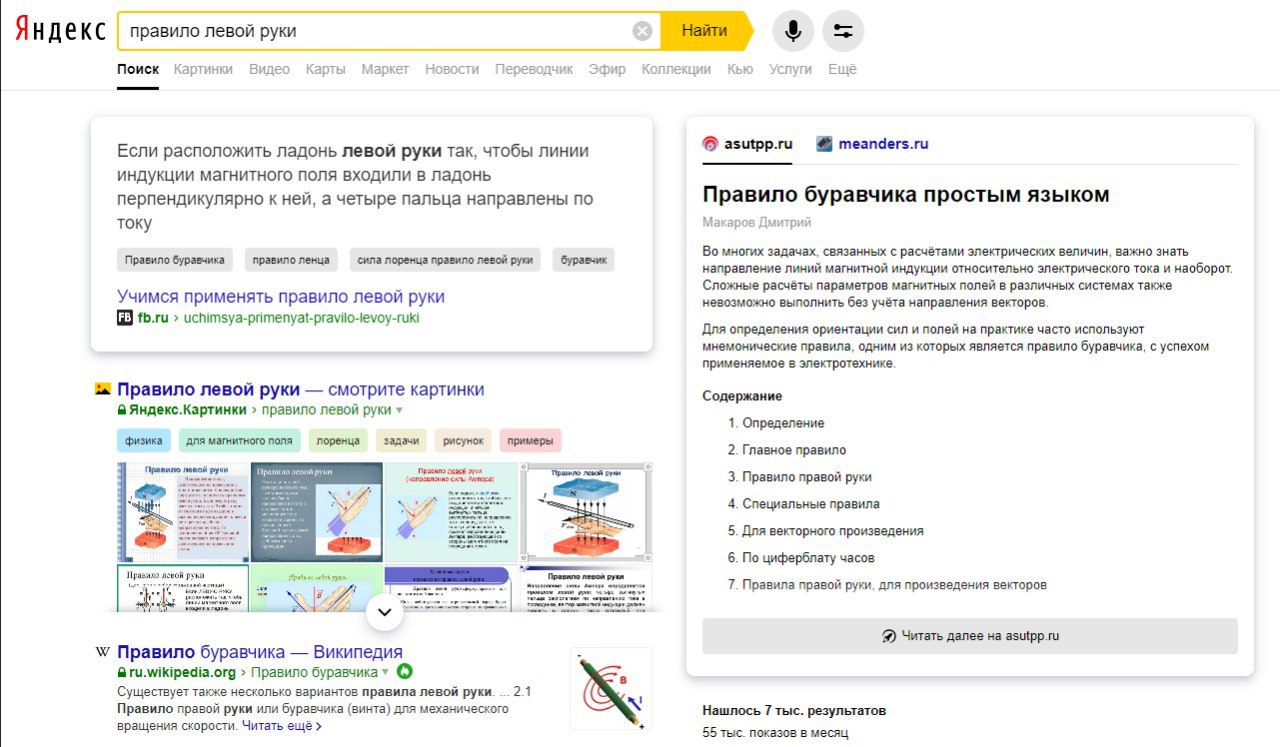The image size is (1280, 747).
Task: Open 'Правило буравчика — Википедия' link
Action: click(260, 652)
